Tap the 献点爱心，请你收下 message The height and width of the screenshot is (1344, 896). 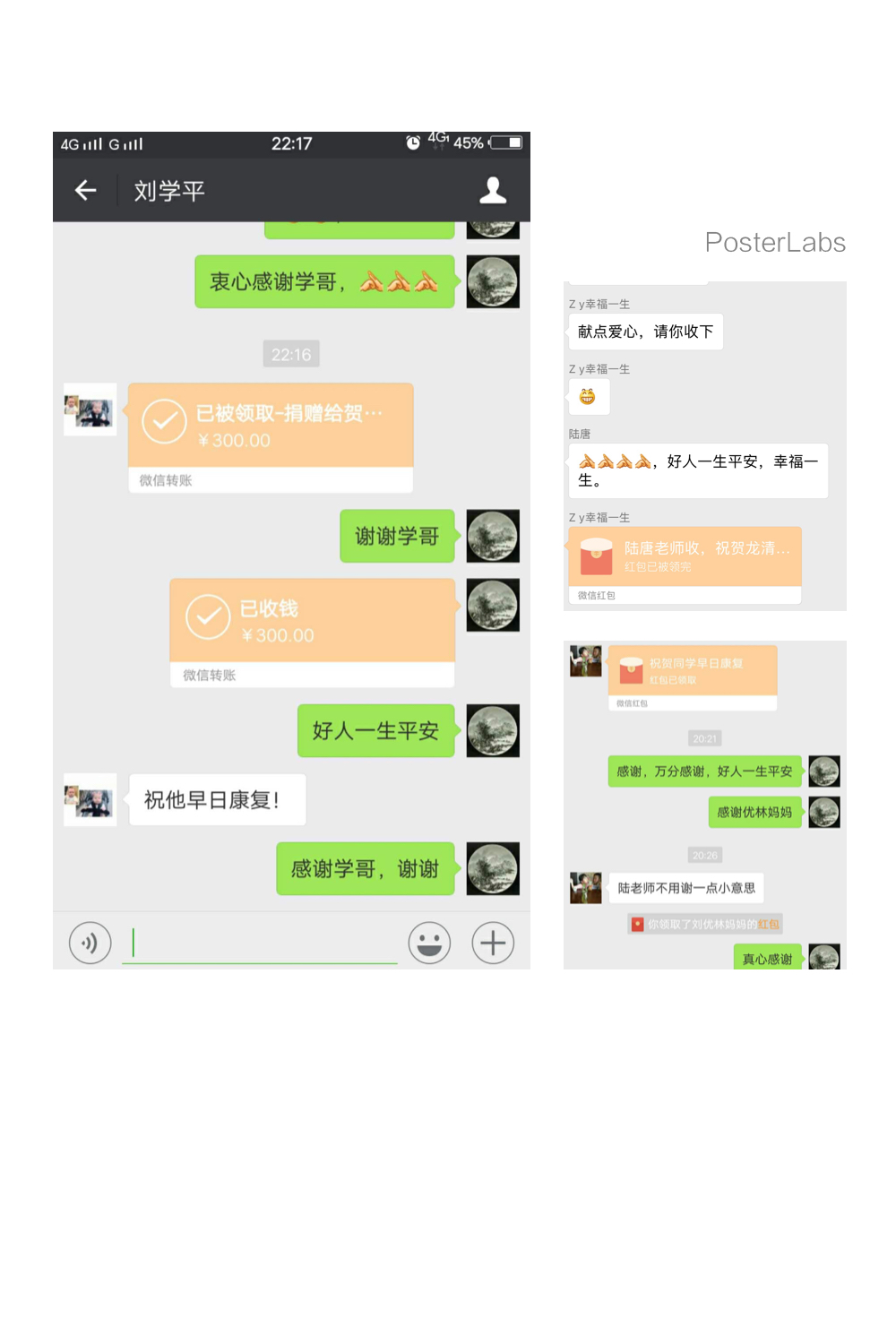coord(645,332)
